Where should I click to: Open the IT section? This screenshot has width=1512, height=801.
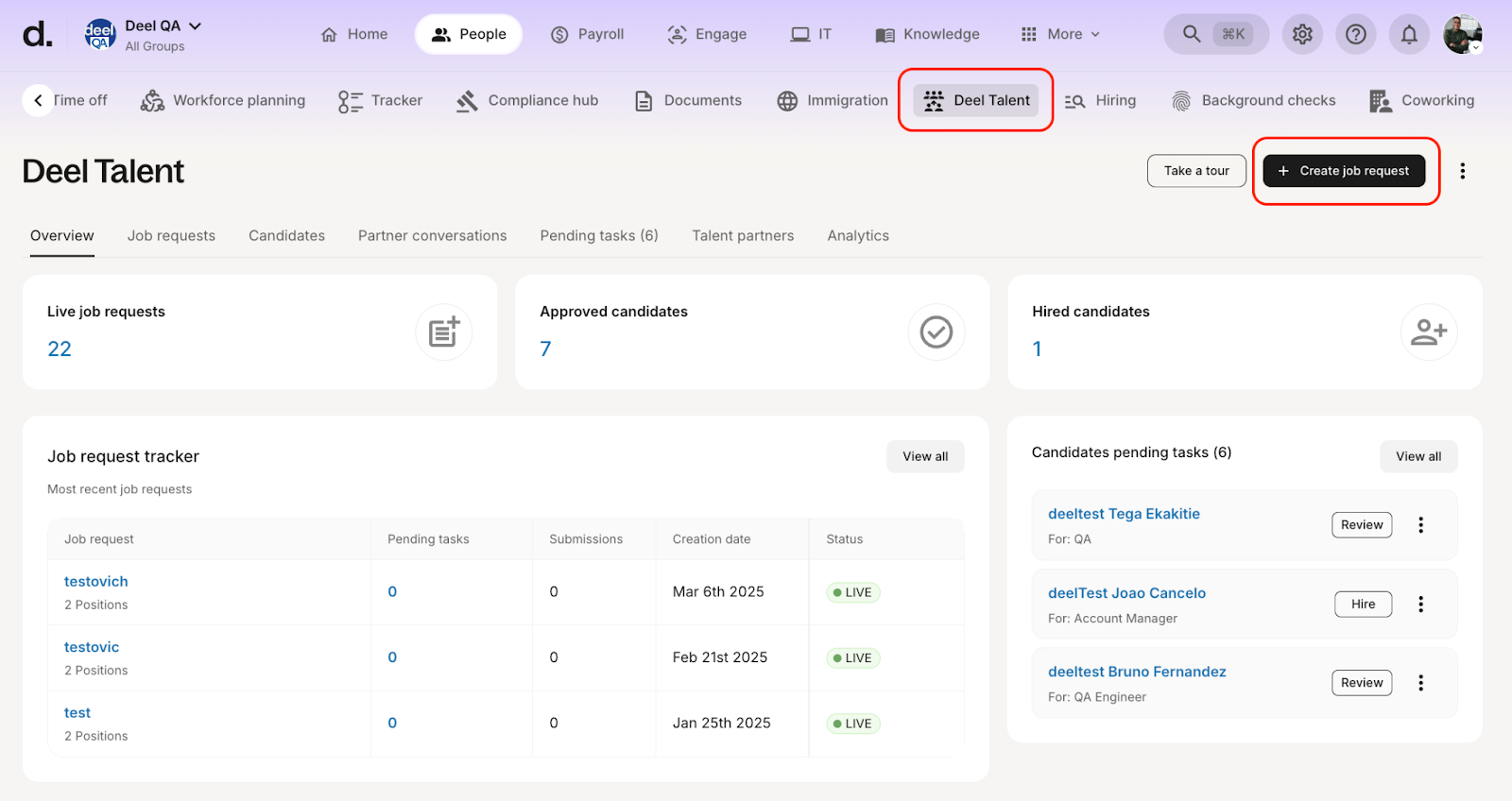pos(812,34)
